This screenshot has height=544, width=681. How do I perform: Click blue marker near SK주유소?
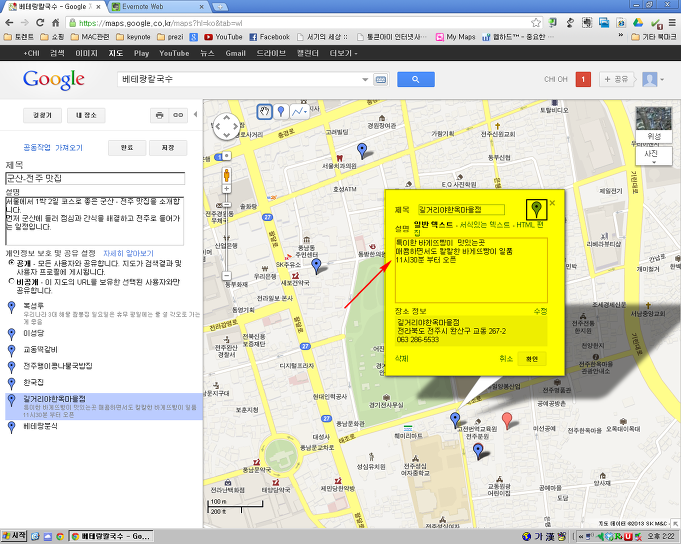[317, 265]
